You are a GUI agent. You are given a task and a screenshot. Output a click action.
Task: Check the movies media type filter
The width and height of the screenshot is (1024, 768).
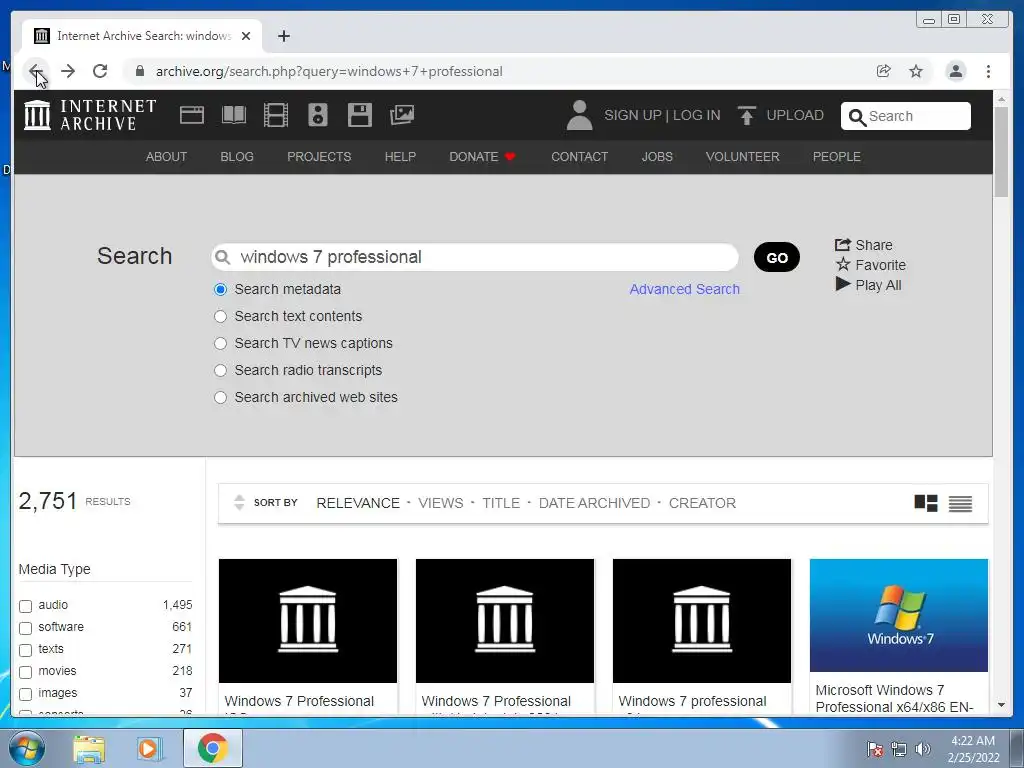[25, 672]
